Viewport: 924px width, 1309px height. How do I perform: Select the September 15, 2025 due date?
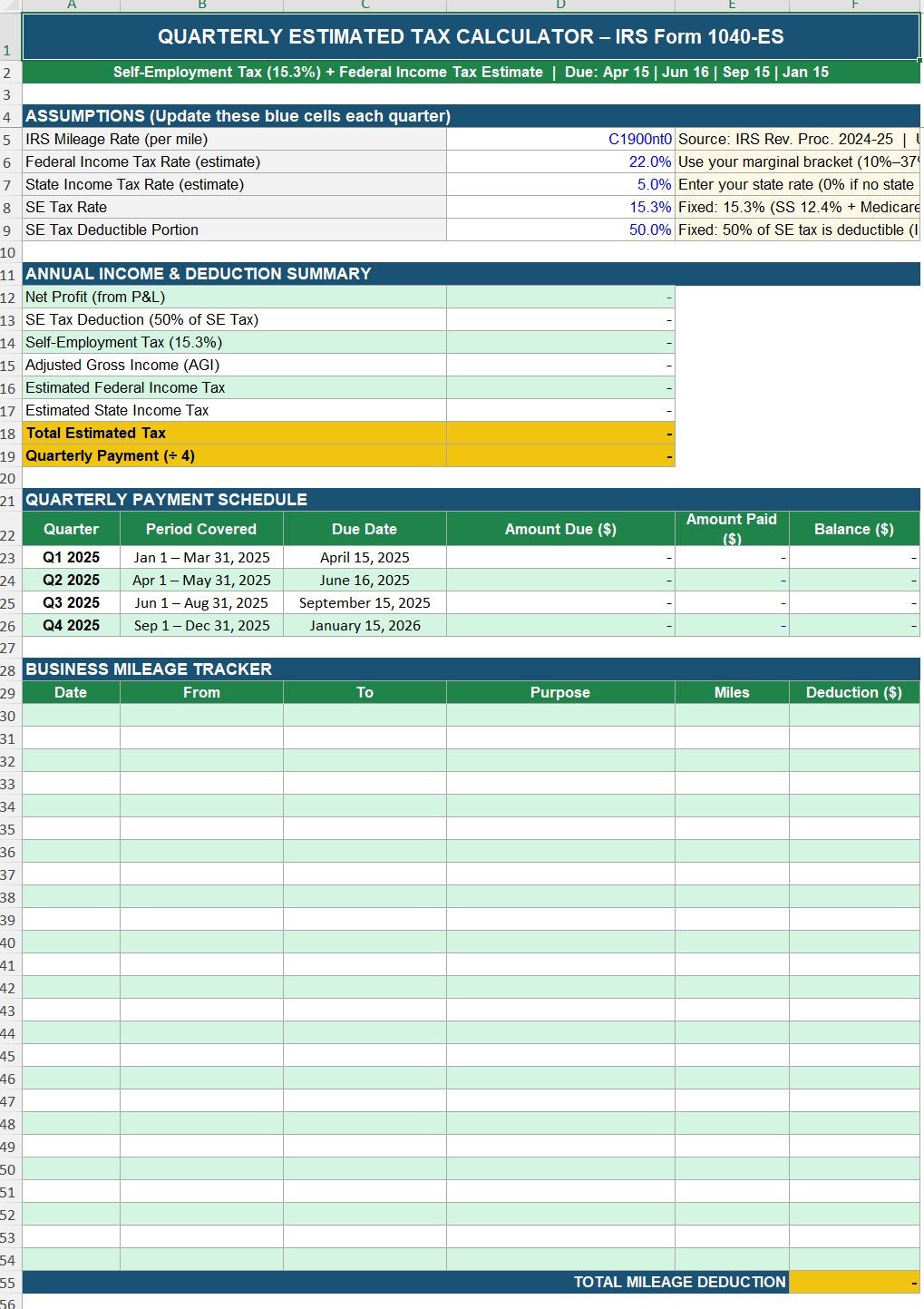pos(365,602)
